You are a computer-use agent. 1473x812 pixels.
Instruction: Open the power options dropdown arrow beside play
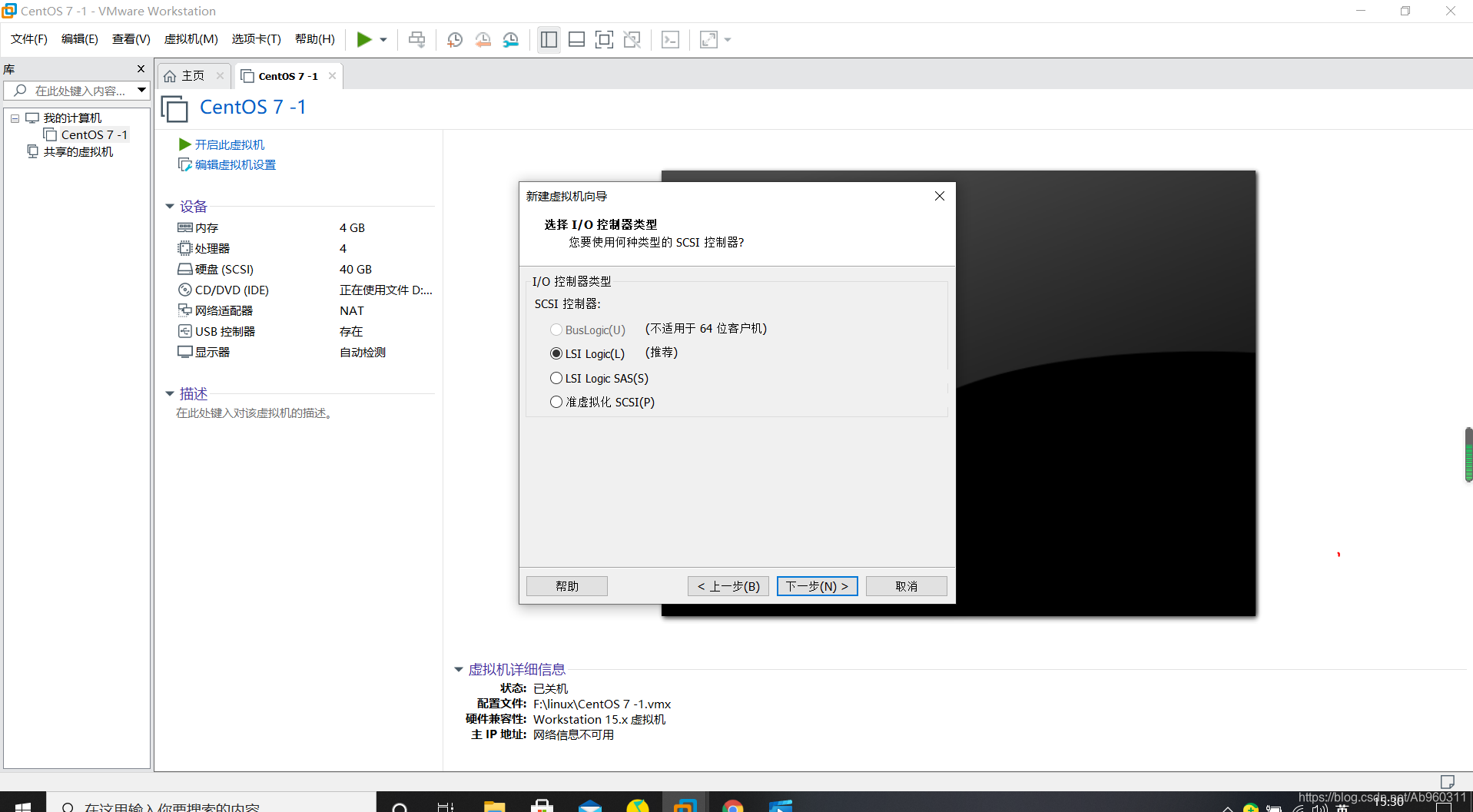pyautogui.click(x=383, y=40)
